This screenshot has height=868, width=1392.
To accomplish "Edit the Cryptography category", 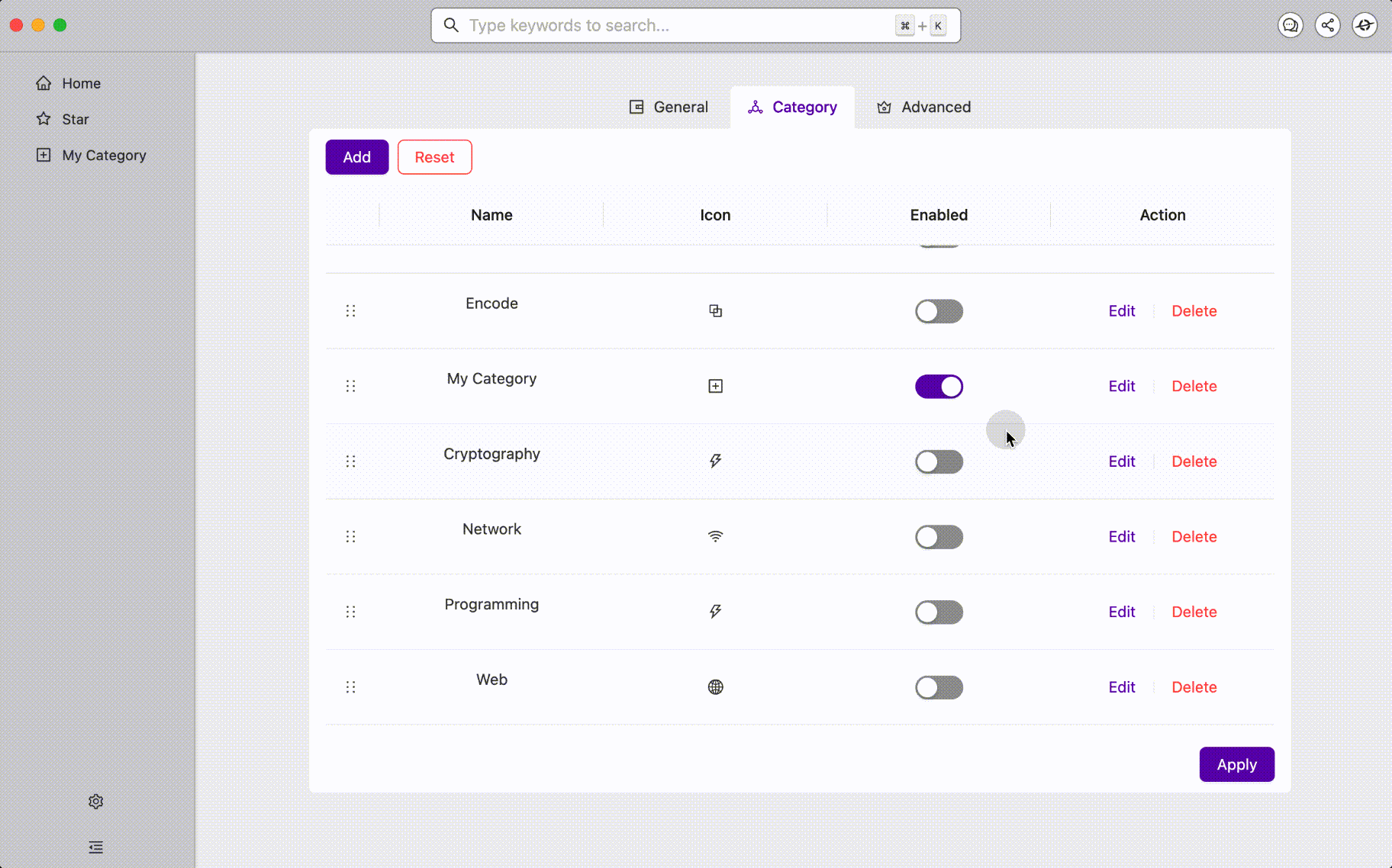I will [1121, 461].
